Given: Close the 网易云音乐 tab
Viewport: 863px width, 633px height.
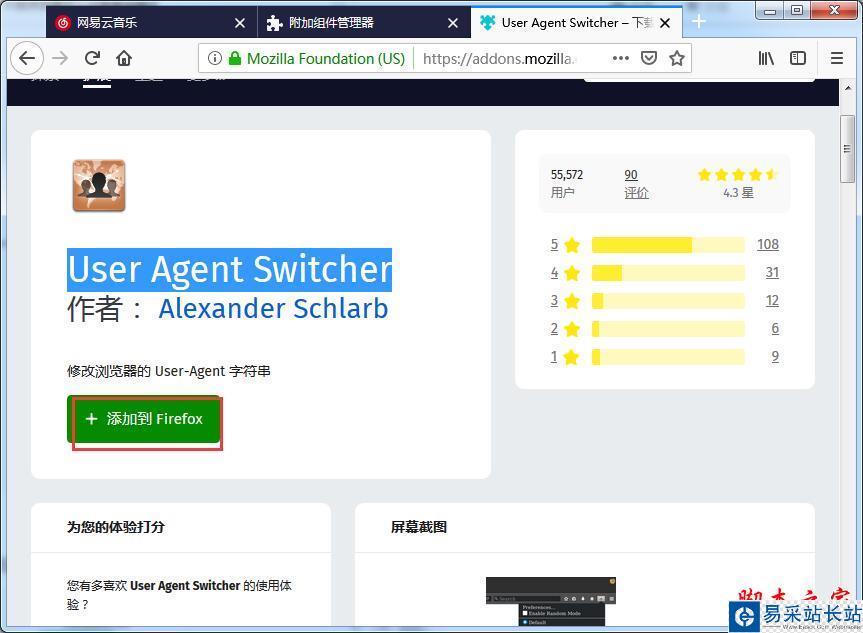Looking at the screenshot, I should coord(240,23).
